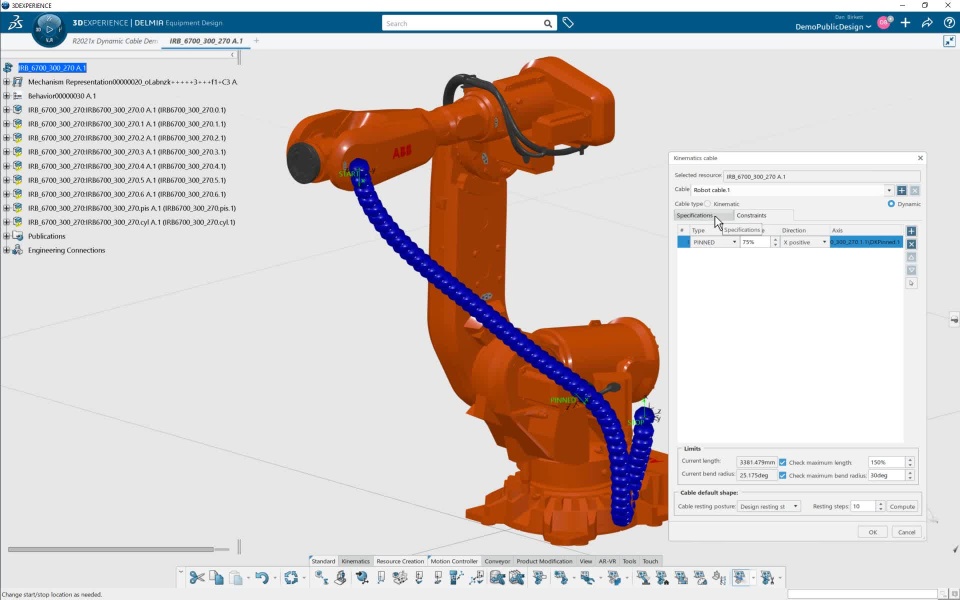Image resolution: width=960 pixels, height=600 pixels.
Task: Click the highlighted robot cable tool in toolbar
Action: point(740,577)
